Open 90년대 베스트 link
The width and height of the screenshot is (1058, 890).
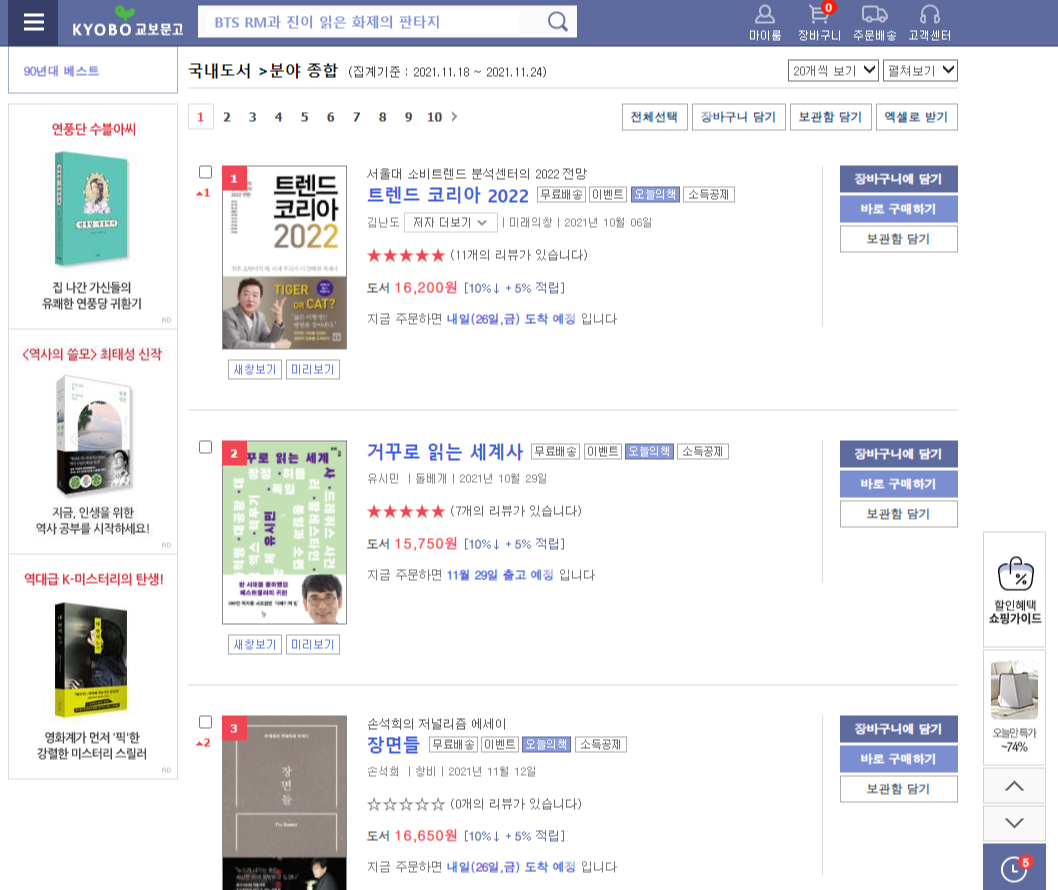tap(61, 71)
